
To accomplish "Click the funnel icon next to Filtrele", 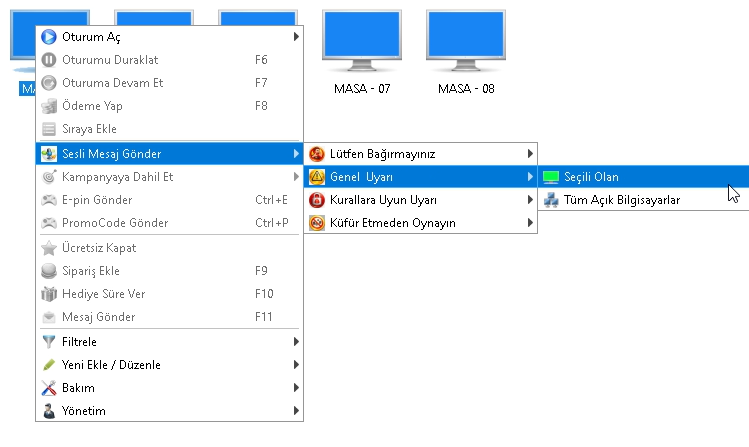I will pyautogui.click(x=49, y=341).
